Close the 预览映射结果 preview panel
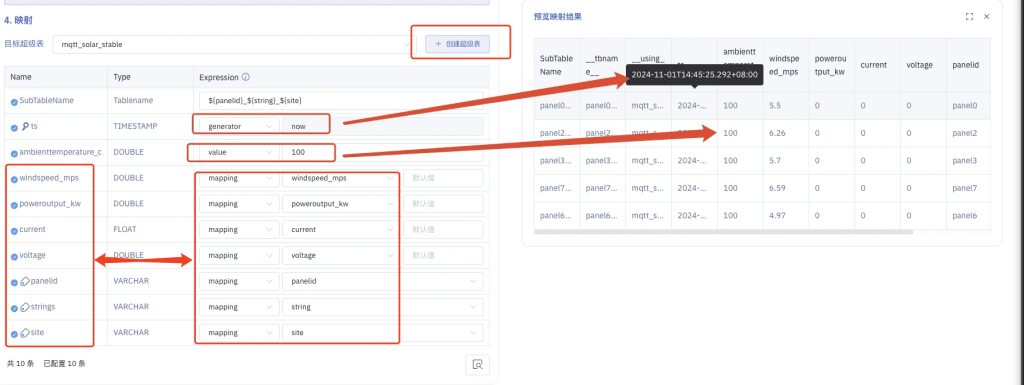The image size is (1024, 385). point(987,17)
